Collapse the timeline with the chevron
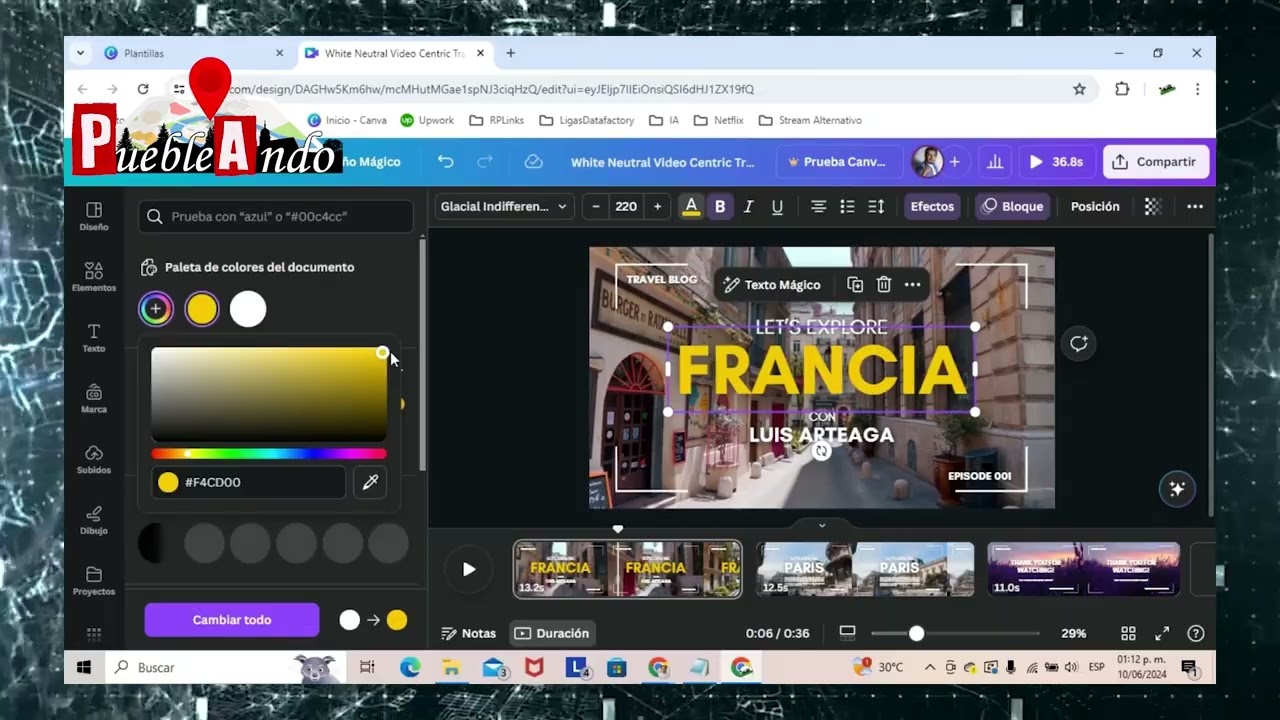This screenshot has height=720, width=1280. tap(822, 525)
